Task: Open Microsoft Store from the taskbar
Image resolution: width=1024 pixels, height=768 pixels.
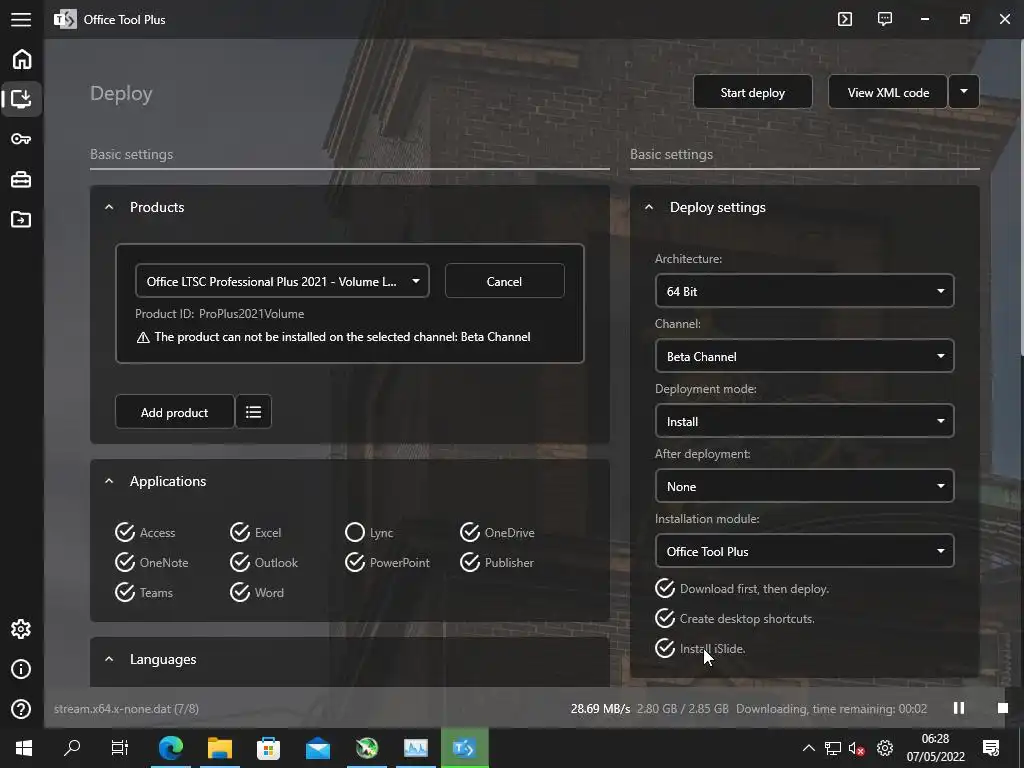Action: click(x=268, y=748)
